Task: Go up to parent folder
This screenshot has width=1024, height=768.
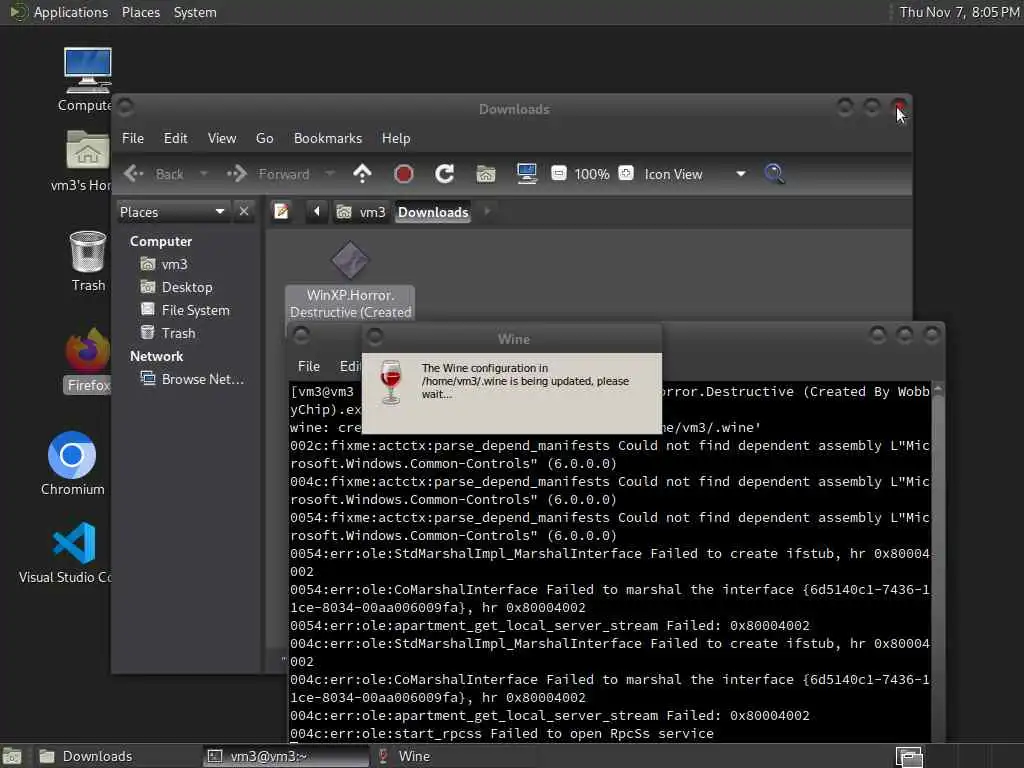Action: pos(362,174)
